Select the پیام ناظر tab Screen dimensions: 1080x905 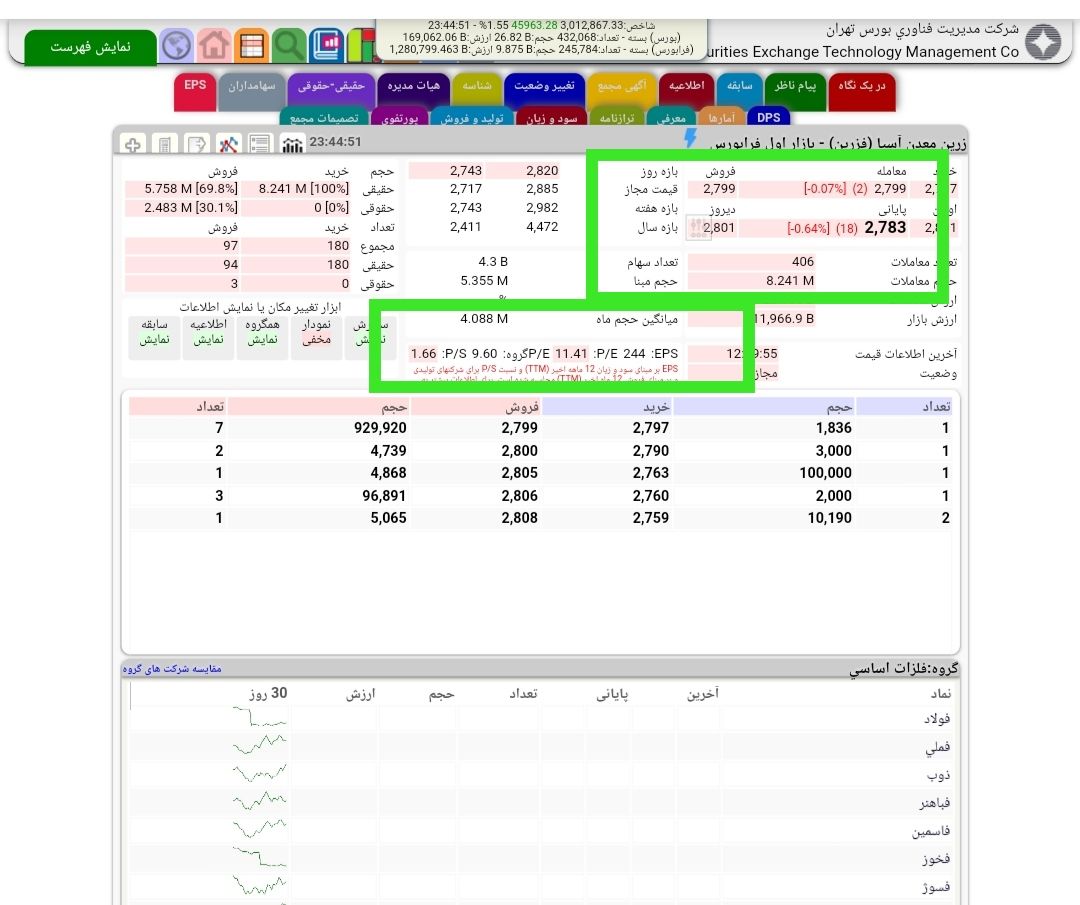795,91
